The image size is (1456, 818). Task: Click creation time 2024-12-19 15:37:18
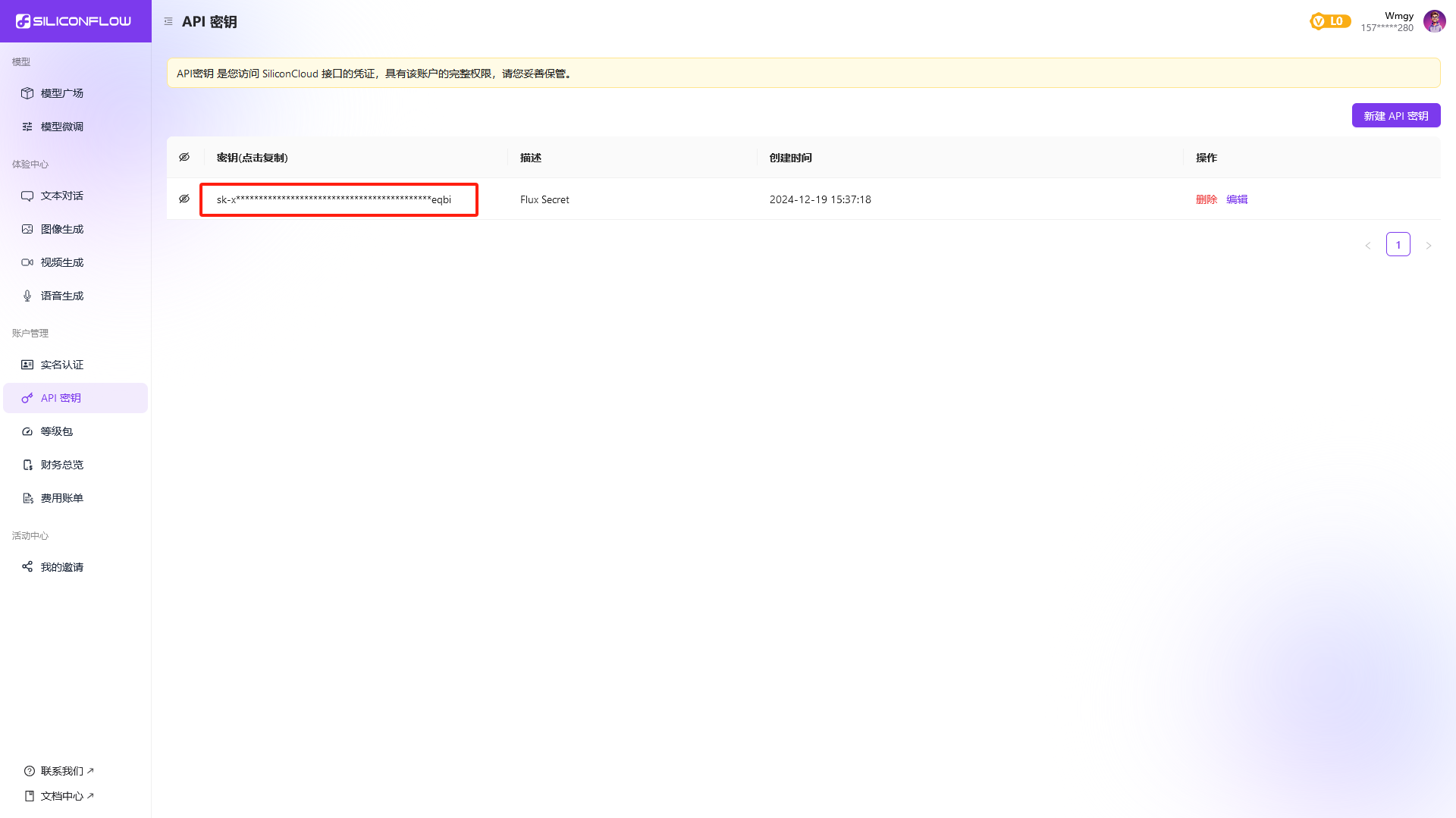tap(821, 199)
